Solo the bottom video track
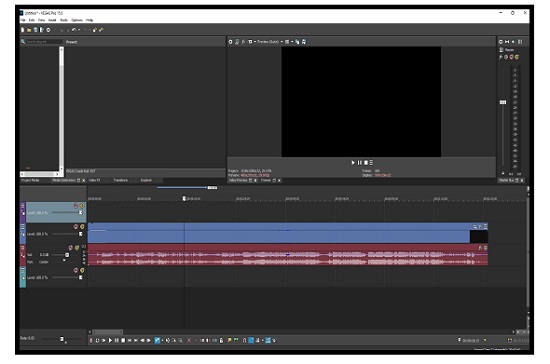This screenshot has width=550, height=364. coord(82,270)
